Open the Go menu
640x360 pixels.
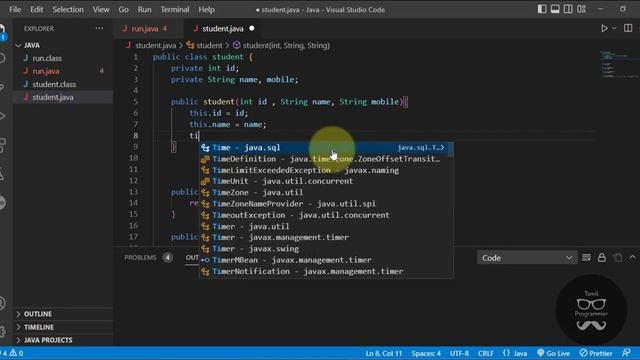pyautogui.click(x=123, y=9)
